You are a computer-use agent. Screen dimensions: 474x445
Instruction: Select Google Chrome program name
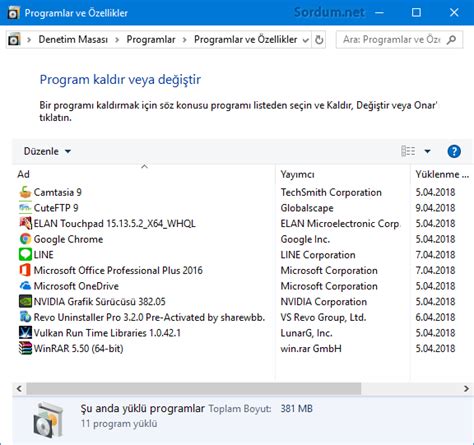(x=68, y=239)
